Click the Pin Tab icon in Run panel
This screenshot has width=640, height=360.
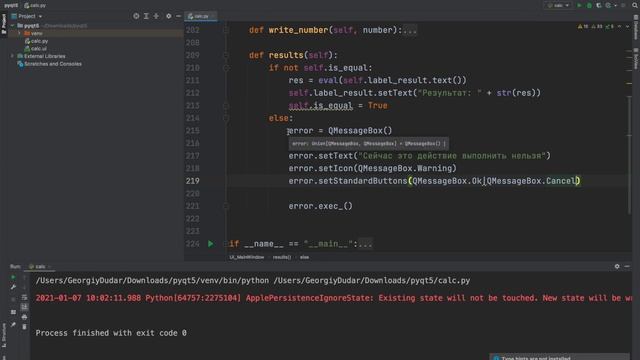tap(13, 325)
